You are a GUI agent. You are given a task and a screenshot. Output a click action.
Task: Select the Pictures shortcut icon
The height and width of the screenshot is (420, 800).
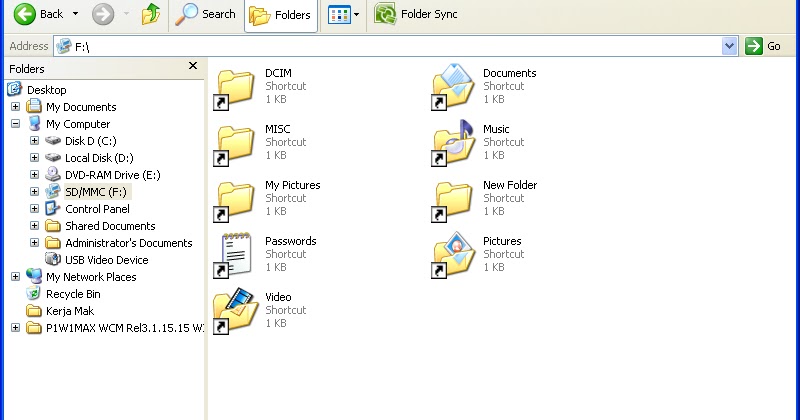pyautogui.click(x=453, y=255)
